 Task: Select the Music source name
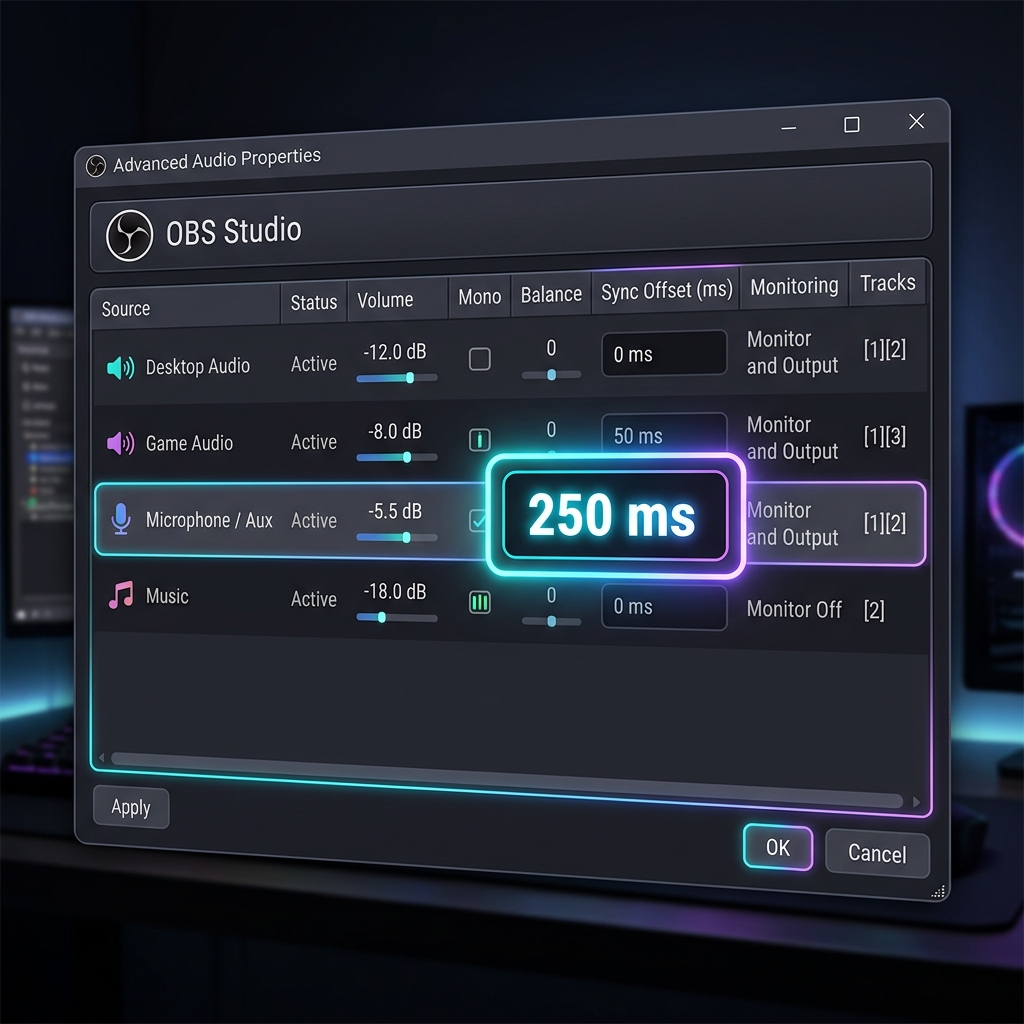coord(167,596)
